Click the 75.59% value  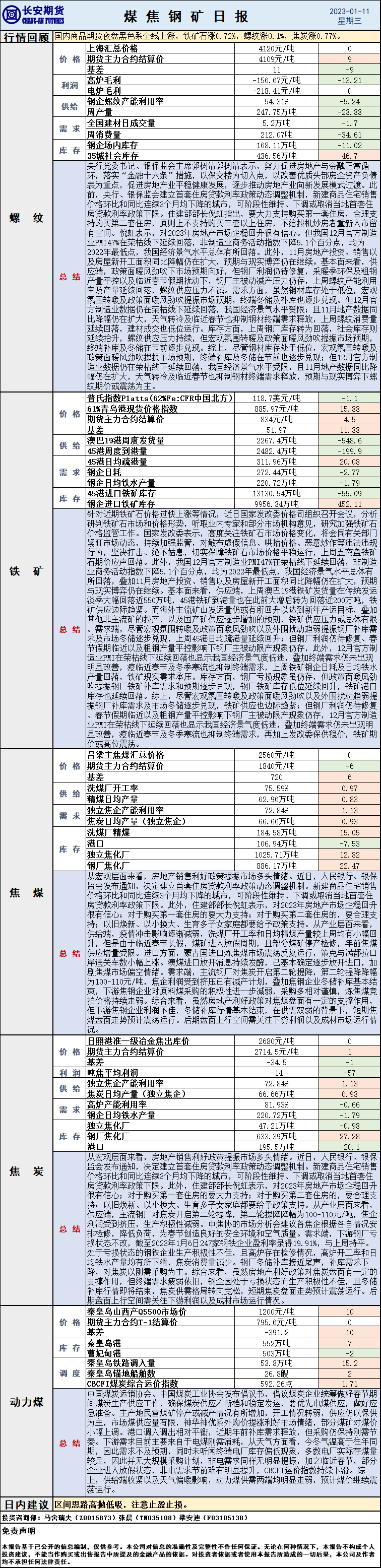(276, 788)
